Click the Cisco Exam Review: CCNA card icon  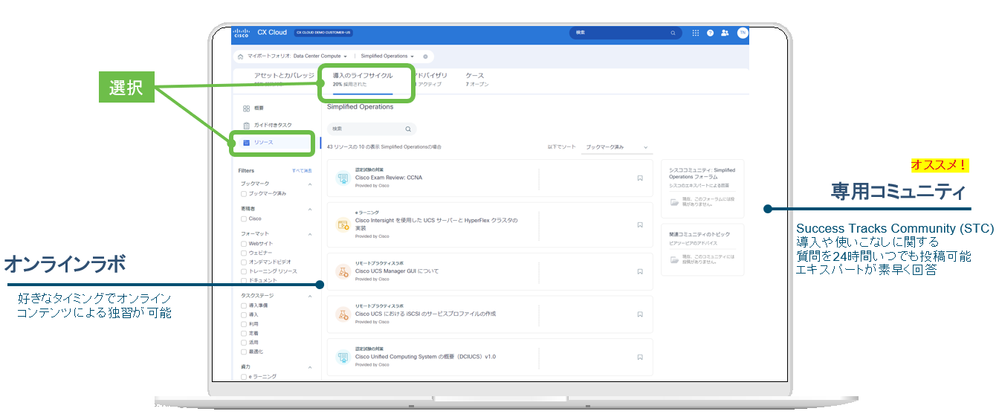click(x=343, y=178)
